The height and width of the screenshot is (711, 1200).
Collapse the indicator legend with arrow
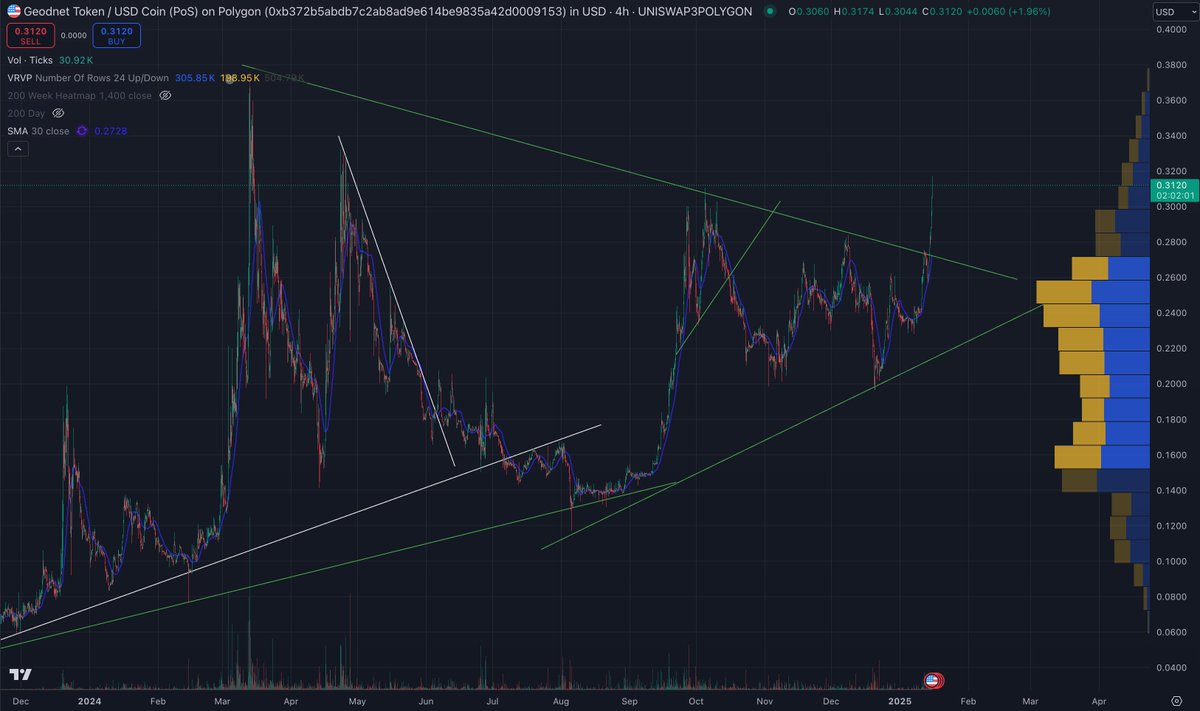pos(17,149)
